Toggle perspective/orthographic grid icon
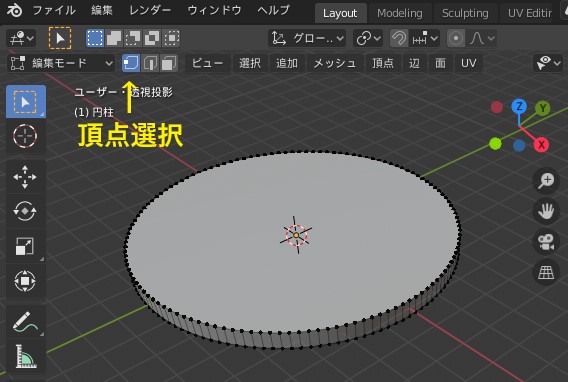 click(546, 273)
